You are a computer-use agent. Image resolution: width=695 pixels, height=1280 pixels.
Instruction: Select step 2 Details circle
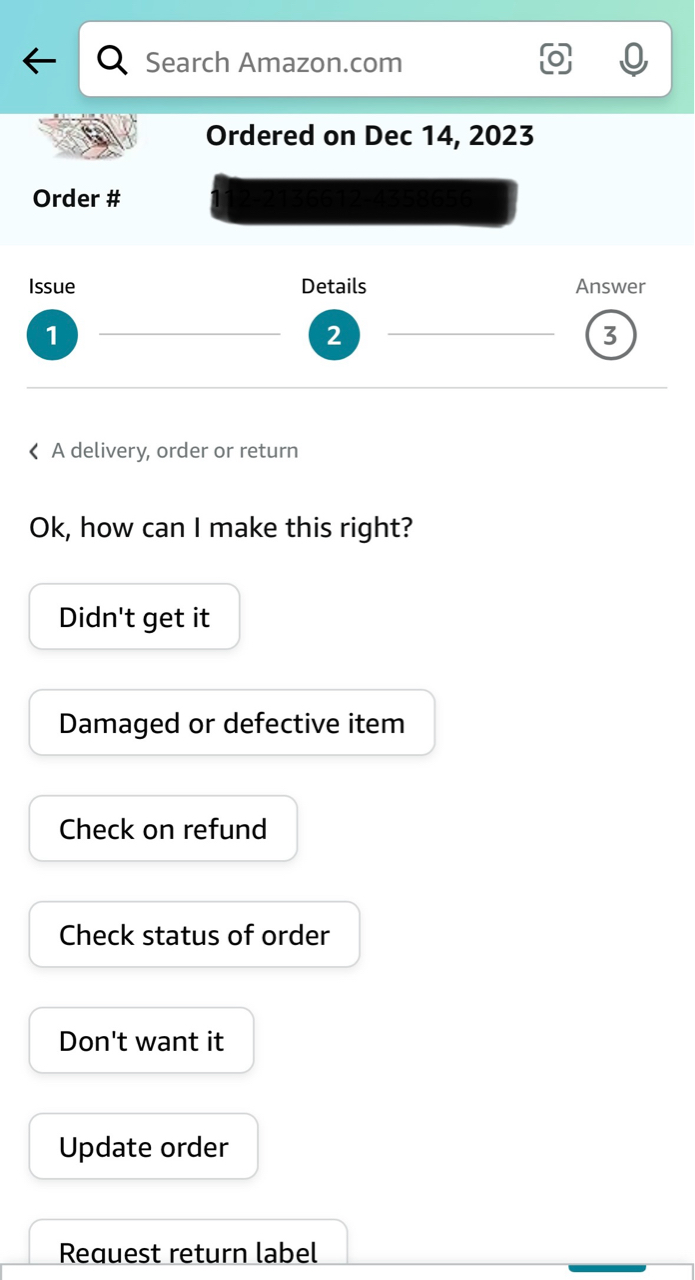(334, 336)
